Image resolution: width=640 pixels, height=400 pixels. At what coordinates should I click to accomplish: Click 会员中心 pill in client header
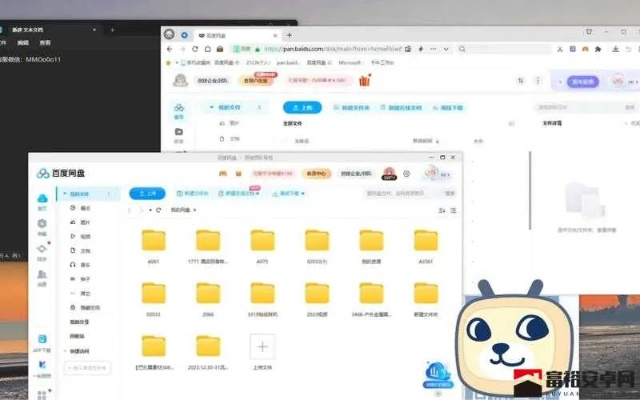(317, 173)
